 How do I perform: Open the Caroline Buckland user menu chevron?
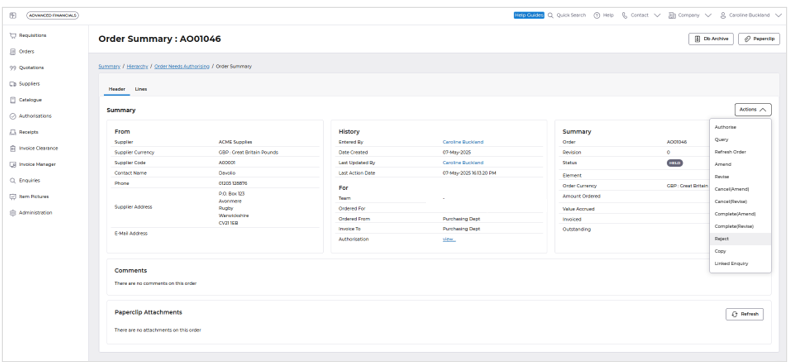click(x=778, y=15)
